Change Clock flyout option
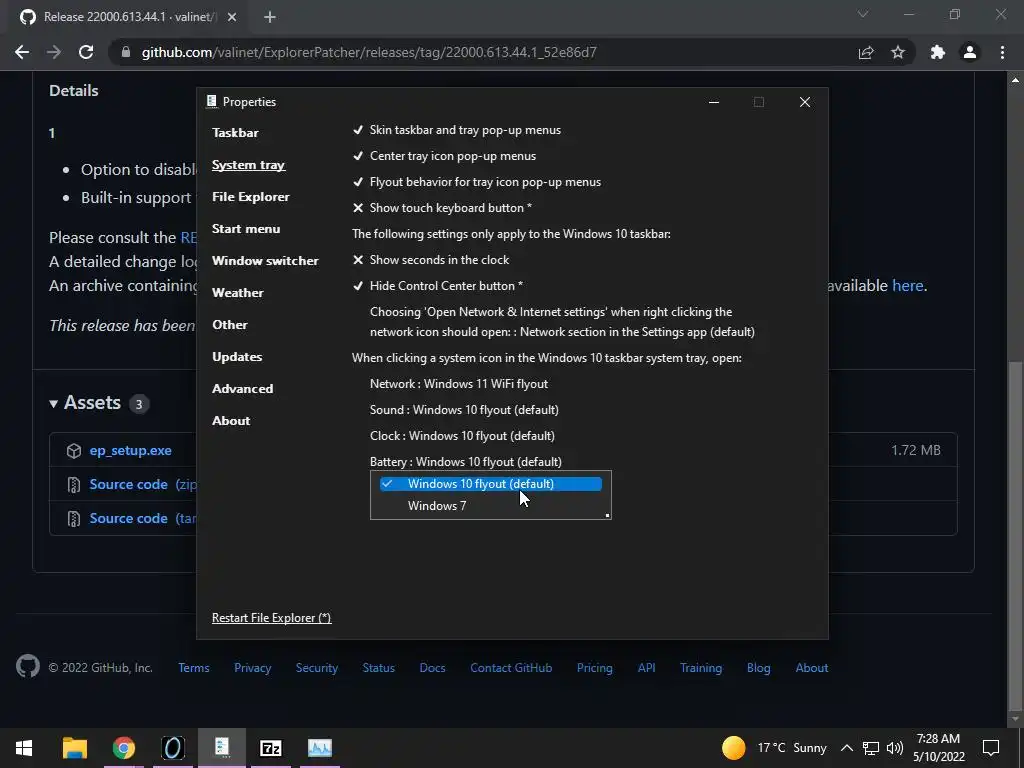 pos(462,436)
